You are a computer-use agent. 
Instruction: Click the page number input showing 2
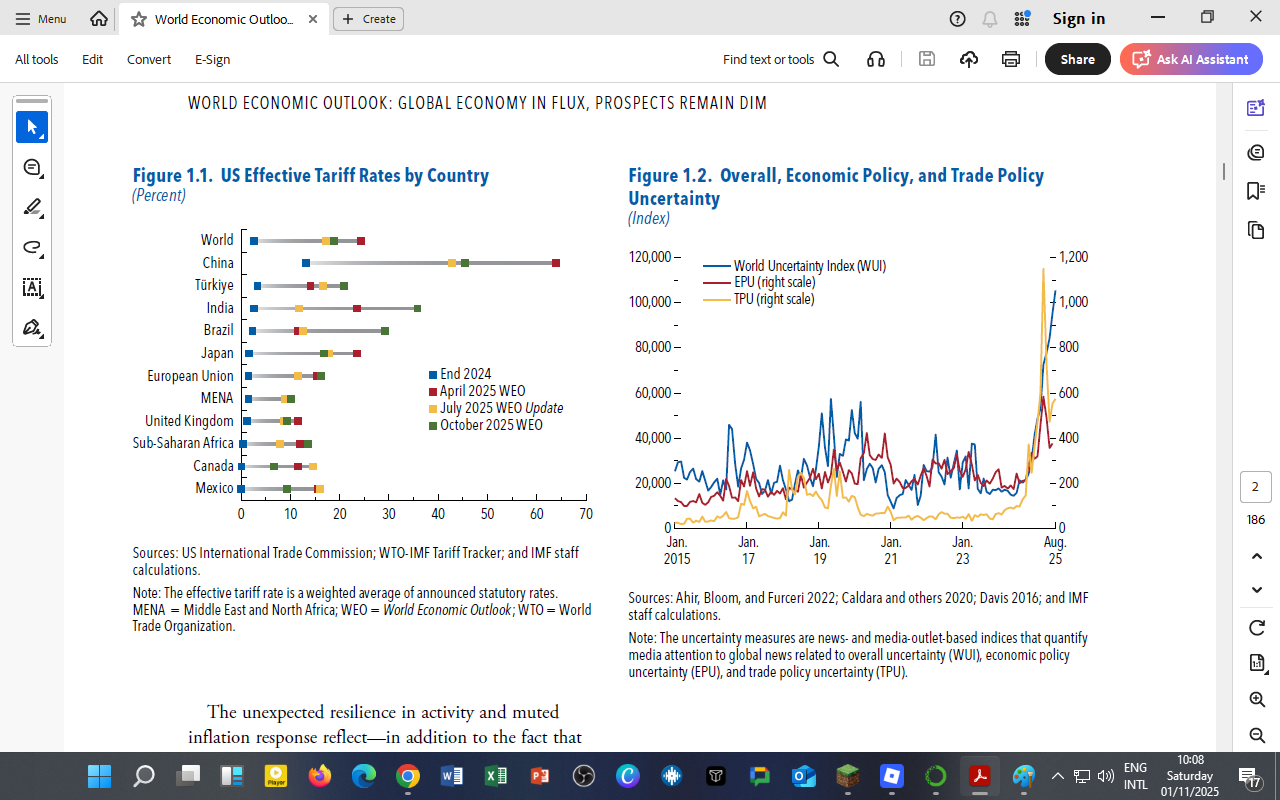coord(1255,485)
